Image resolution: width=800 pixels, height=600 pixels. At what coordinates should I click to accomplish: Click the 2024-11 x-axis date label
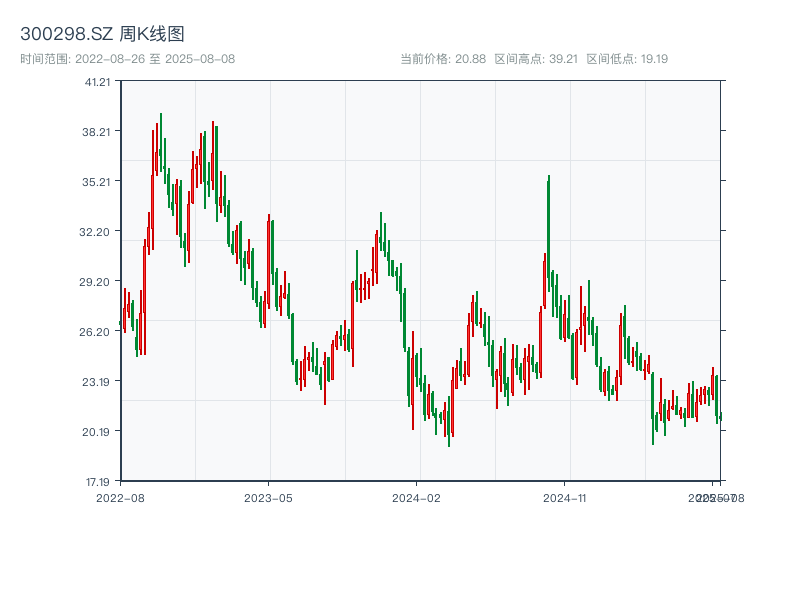point(564,497)
